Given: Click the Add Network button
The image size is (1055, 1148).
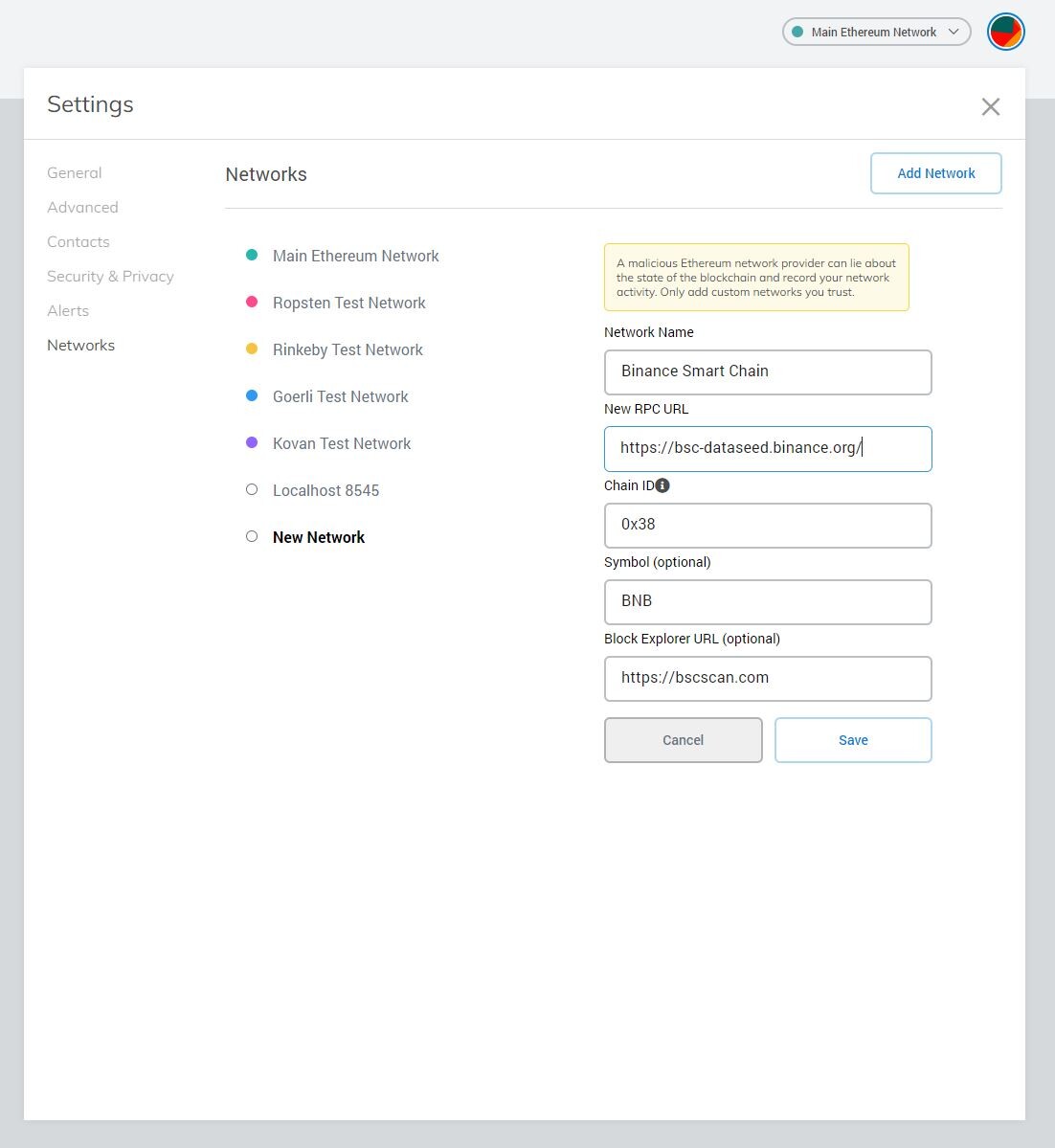Looking at the screenshot, I should point(935,173).
